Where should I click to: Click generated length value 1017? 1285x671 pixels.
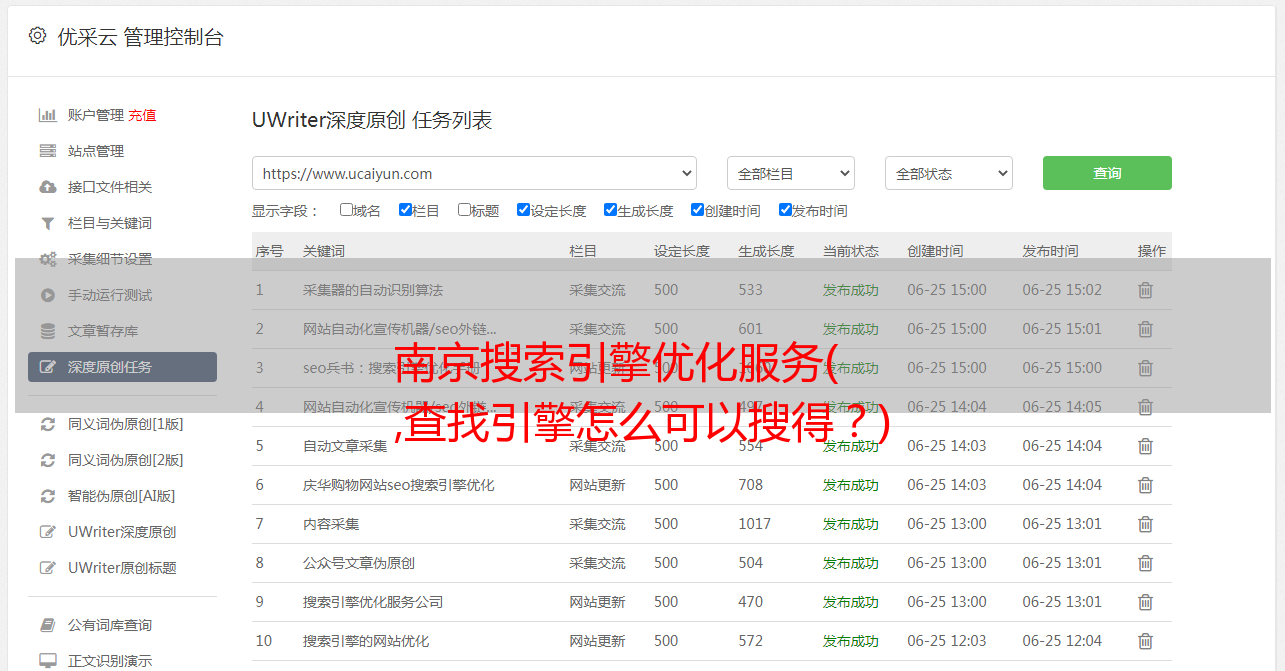755,524
